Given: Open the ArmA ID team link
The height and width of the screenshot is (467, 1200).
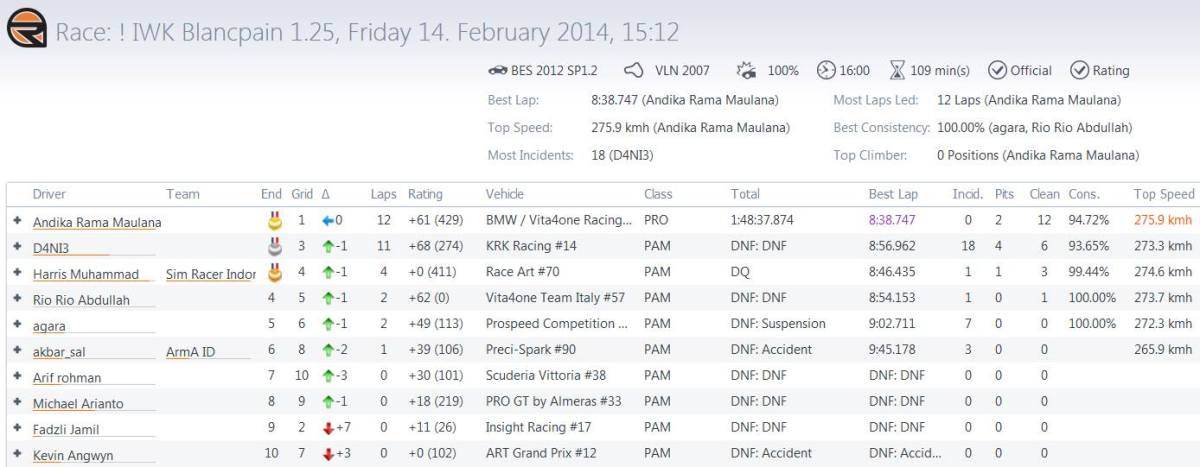Looking at the screenshot, I should coord(191,351).
